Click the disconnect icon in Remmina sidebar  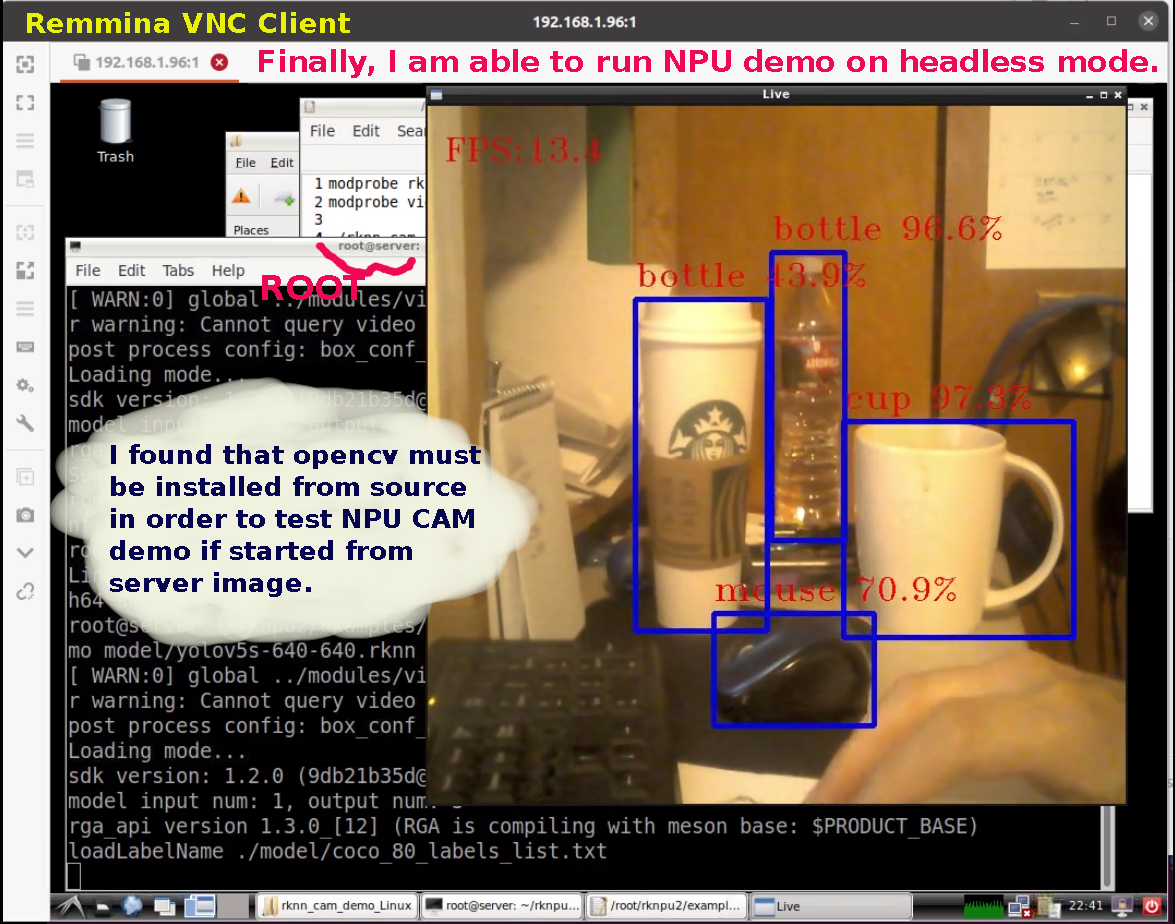[25, 591]
